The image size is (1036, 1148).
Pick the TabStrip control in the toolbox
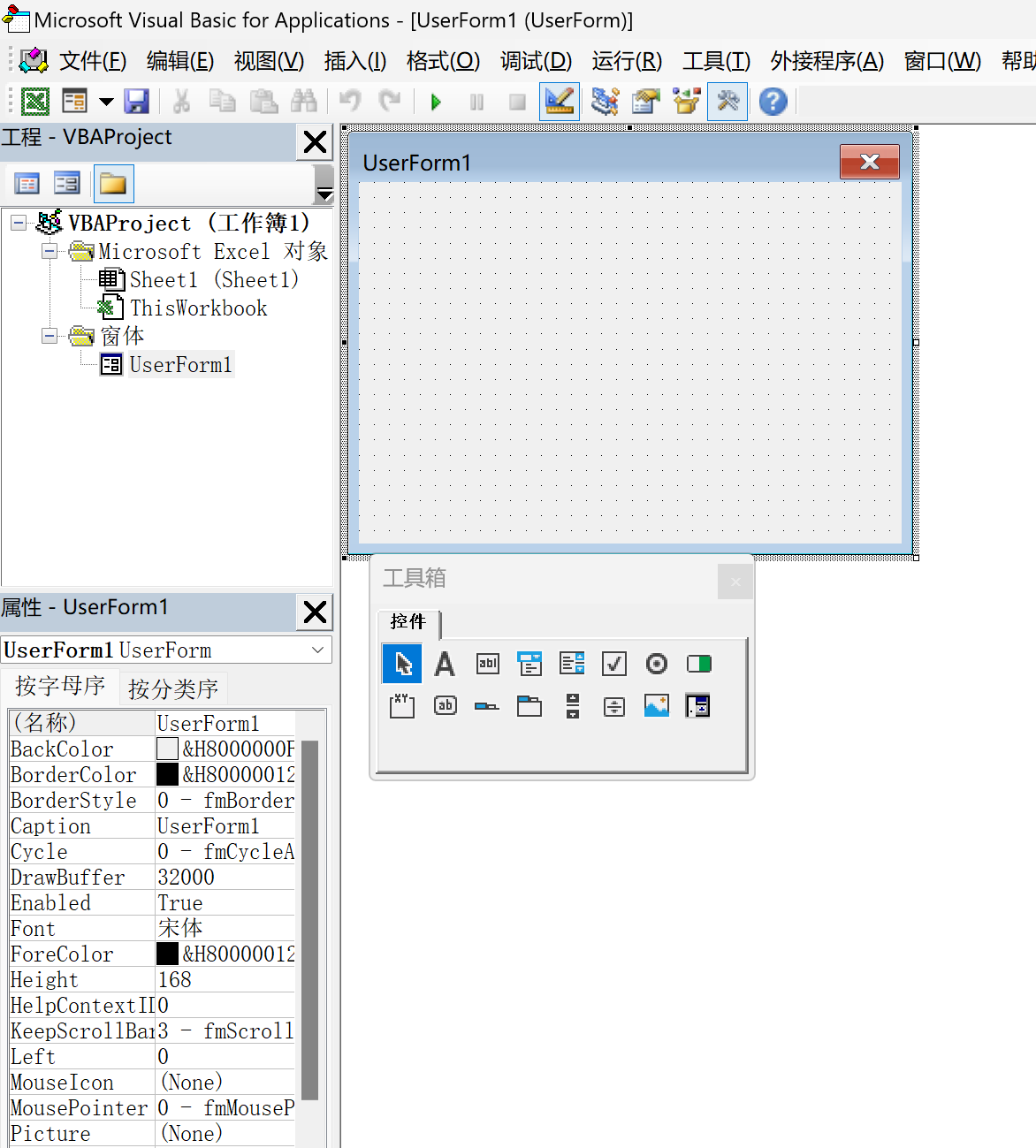pos(487,706)
